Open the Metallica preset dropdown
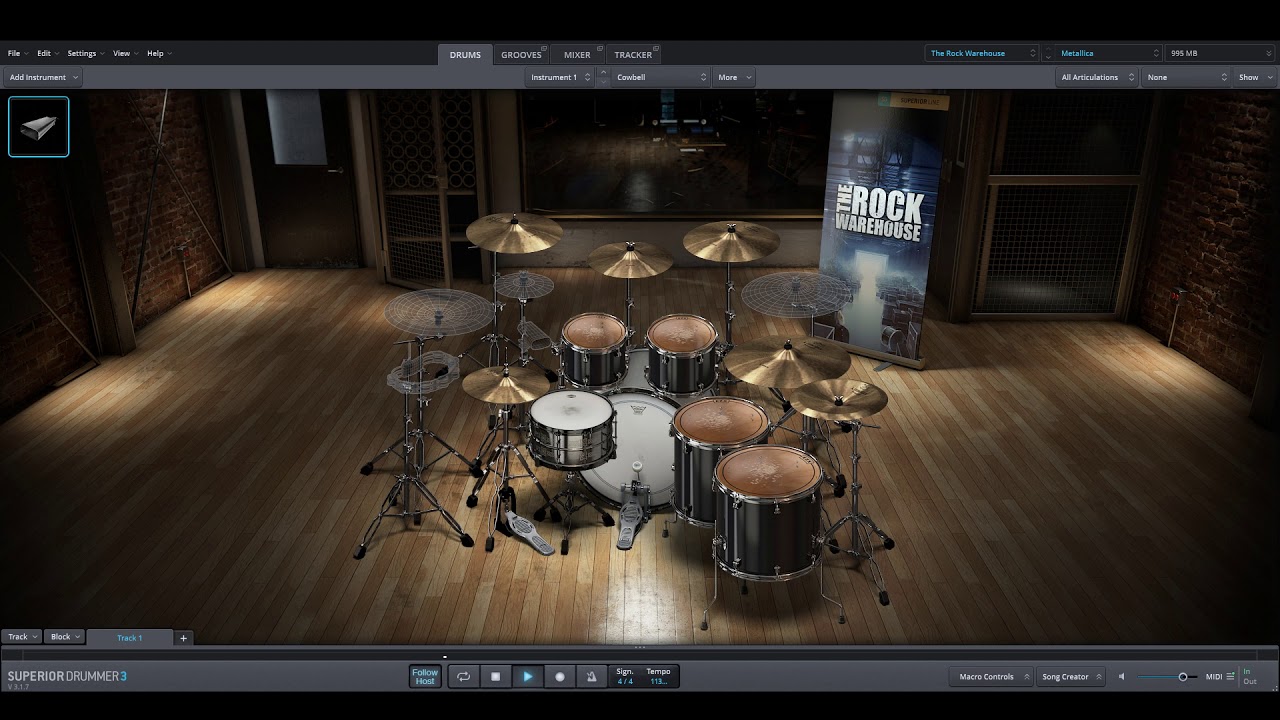This screenshot has width=1280, height=720. [x=1110, y=53]
